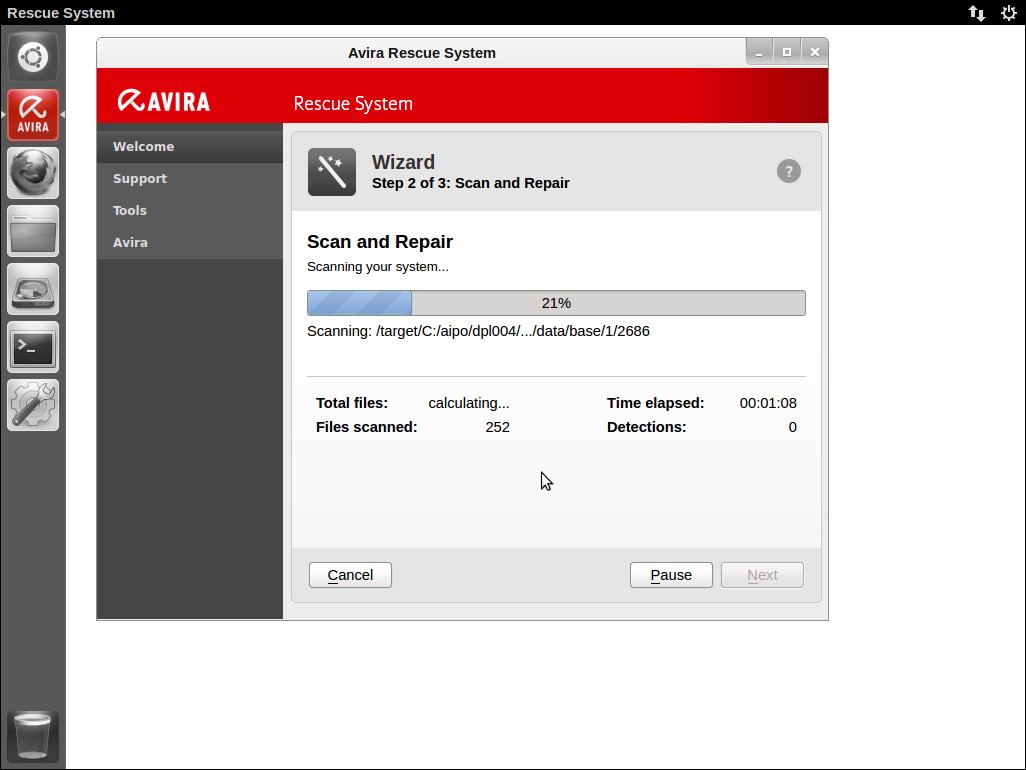This screenshot has height=770, width=1026.
Task: Click Scanning your system... status text
Action: click(x=378, y=267)
